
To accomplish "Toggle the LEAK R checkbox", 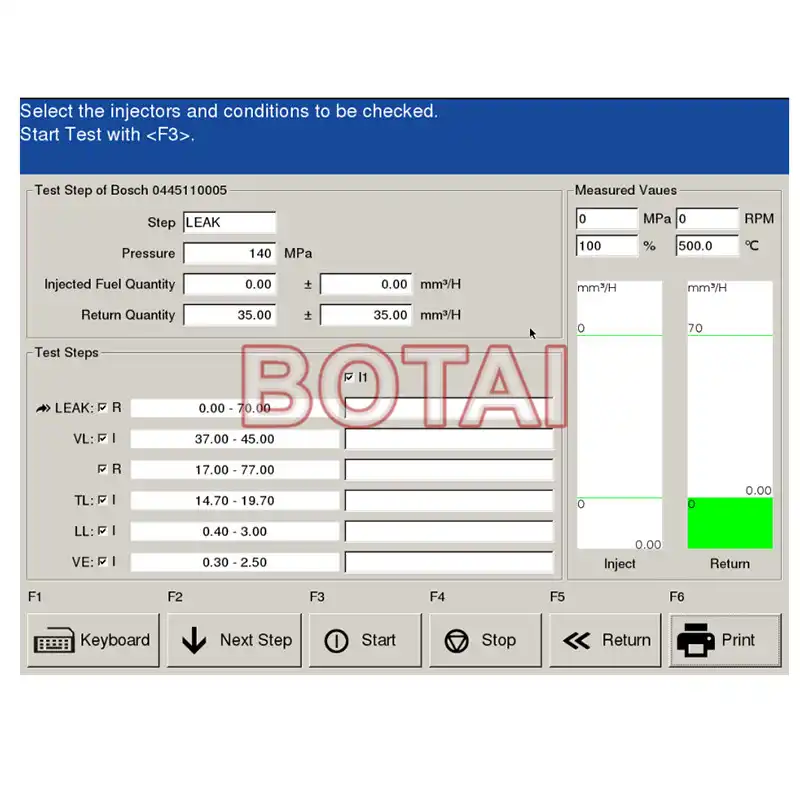I will [103, 408].
